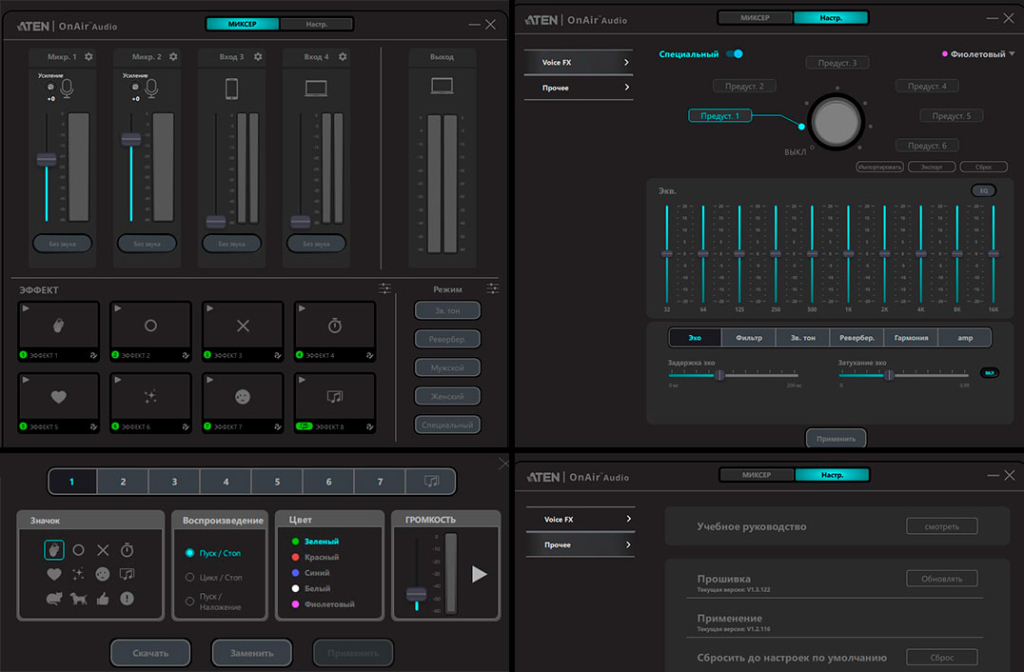Expand Прочее in upper settings window
1024x672 pixels.
(579, 88)
